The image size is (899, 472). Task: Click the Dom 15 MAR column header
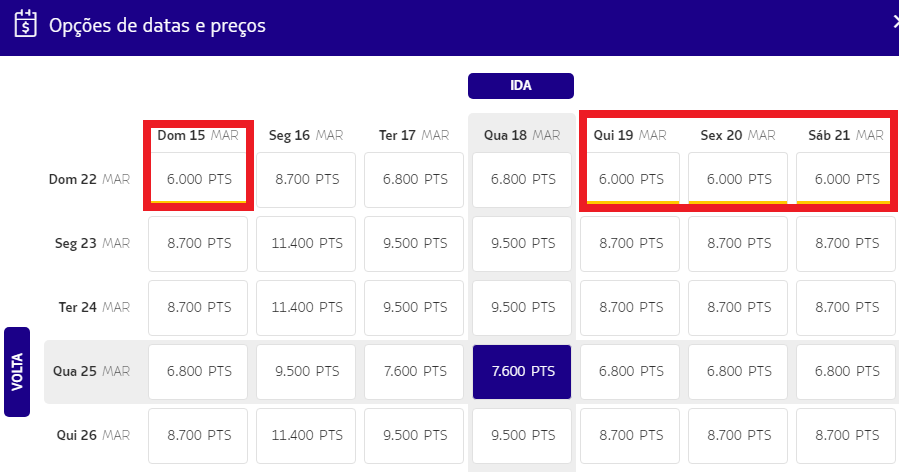pos(197,134)
